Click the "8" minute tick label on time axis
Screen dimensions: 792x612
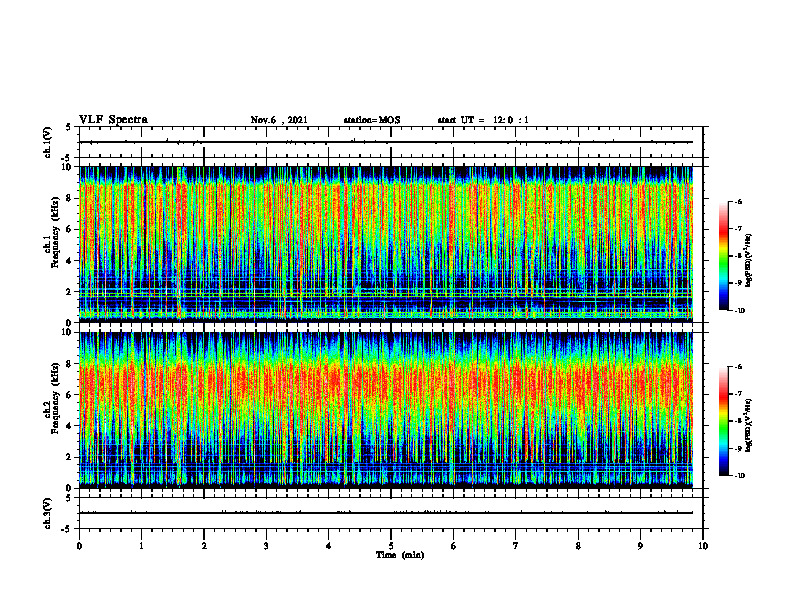[578, 546]
